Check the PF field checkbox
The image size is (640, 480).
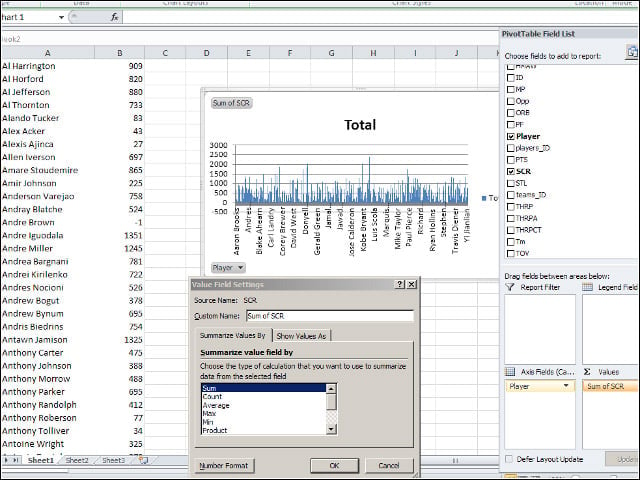[511, 124]
